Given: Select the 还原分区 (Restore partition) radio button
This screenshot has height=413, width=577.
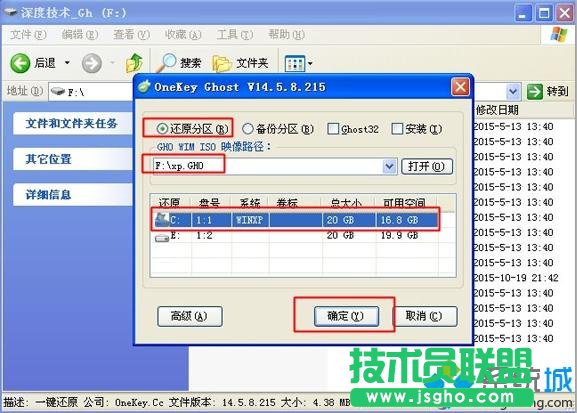Looking at the screenshot, I should coord(162,129).
